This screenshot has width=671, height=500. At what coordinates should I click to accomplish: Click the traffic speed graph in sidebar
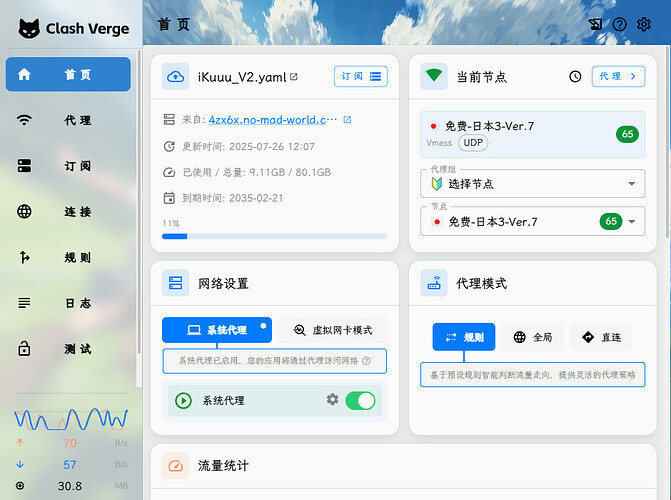71,419
